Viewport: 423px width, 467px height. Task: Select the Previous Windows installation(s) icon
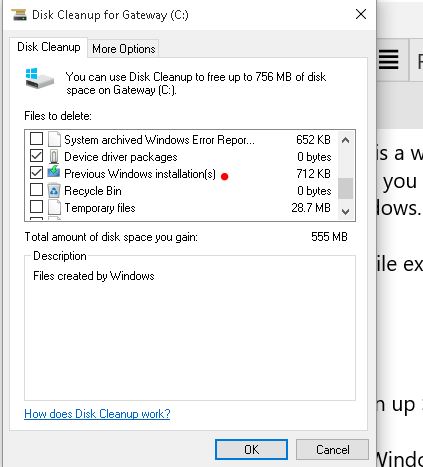pyautogui.click(x=54, y=173)
